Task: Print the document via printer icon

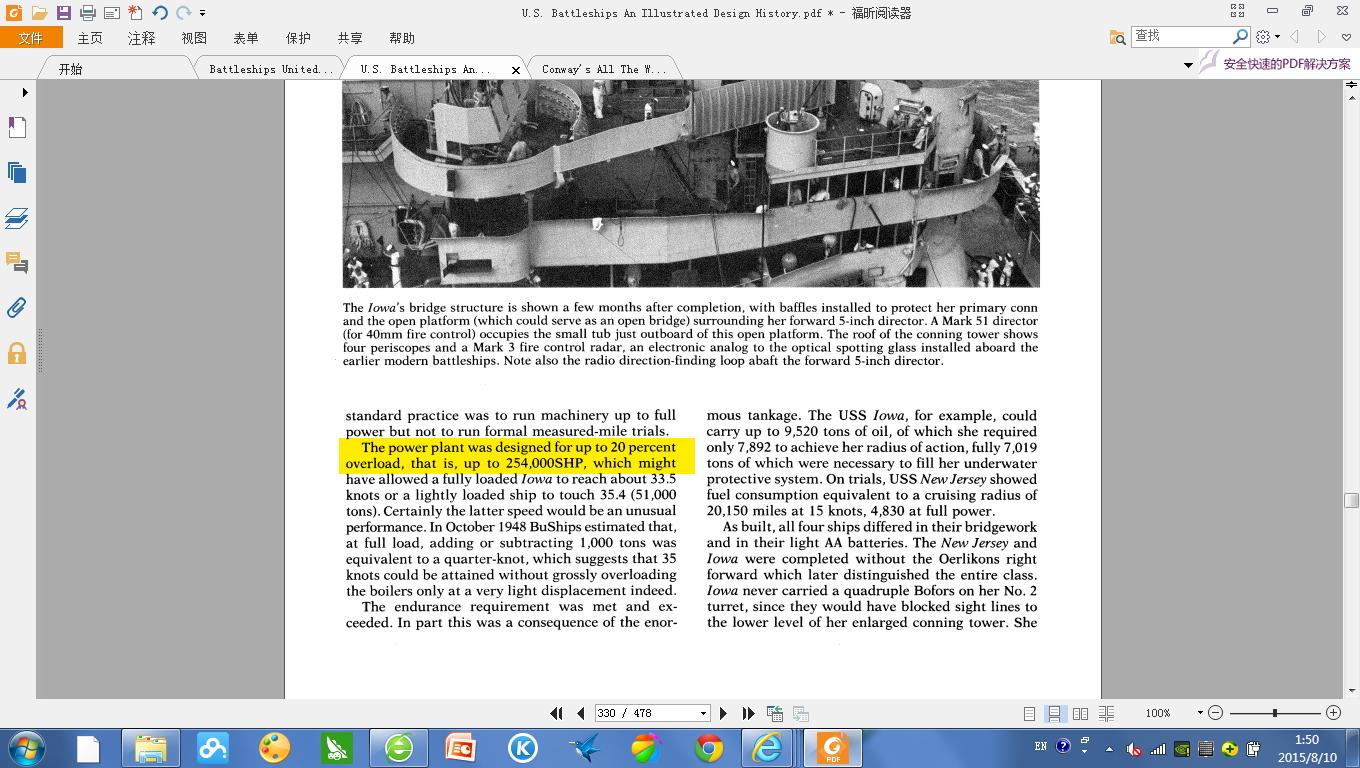Action: [x=88, y=13]
